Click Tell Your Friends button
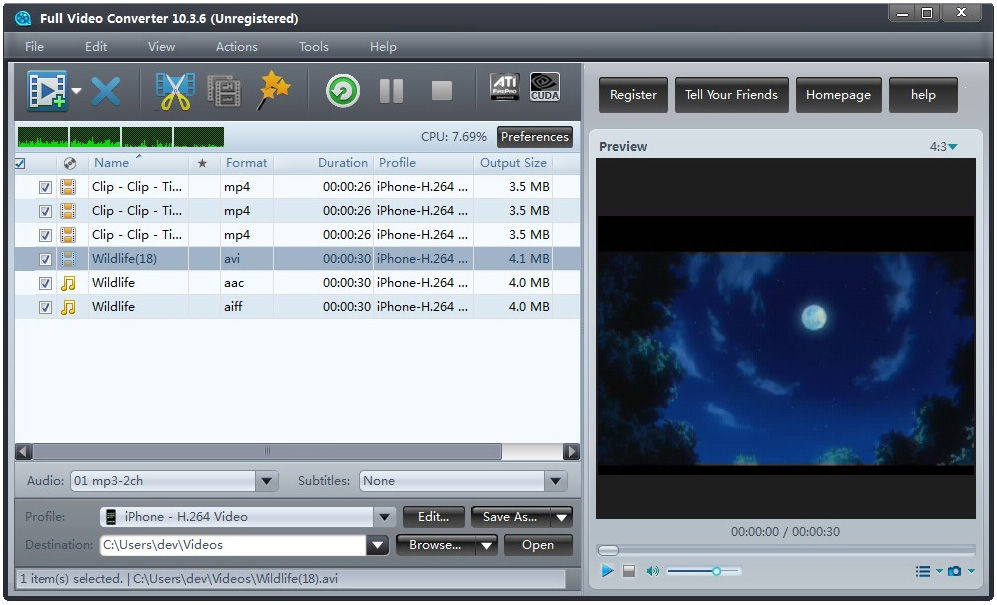This screenshot has height=605, width=997. click(731, 95)
